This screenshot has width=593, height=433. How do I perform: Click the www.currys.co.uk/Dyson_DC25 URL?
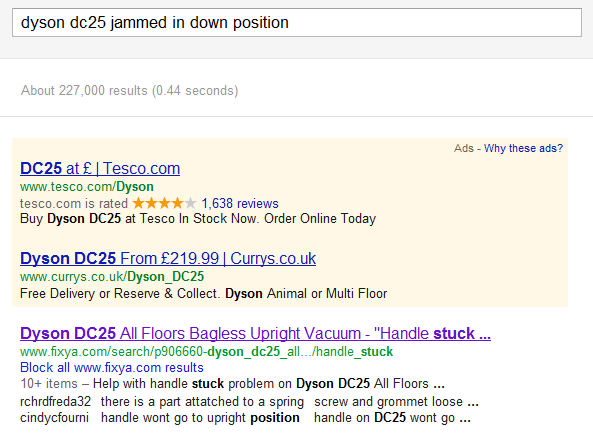[x=112, y=277]
